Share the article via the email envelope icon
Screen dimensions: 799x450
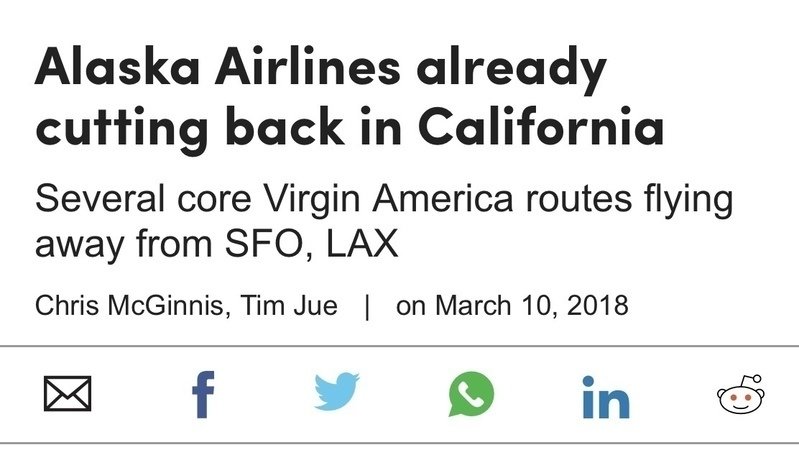(x=67, y=393)
